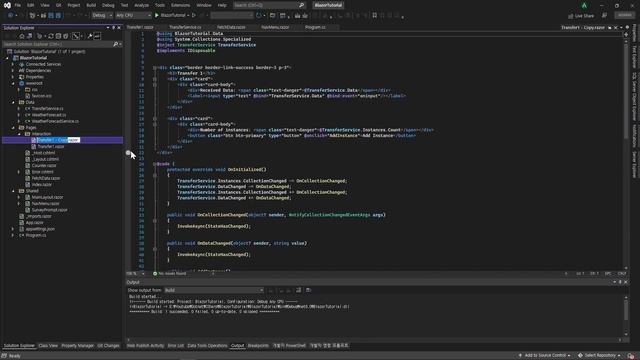Open the Show output from Build dropdown
Viewport: 640px width, 360px height.
coord(213,290)
